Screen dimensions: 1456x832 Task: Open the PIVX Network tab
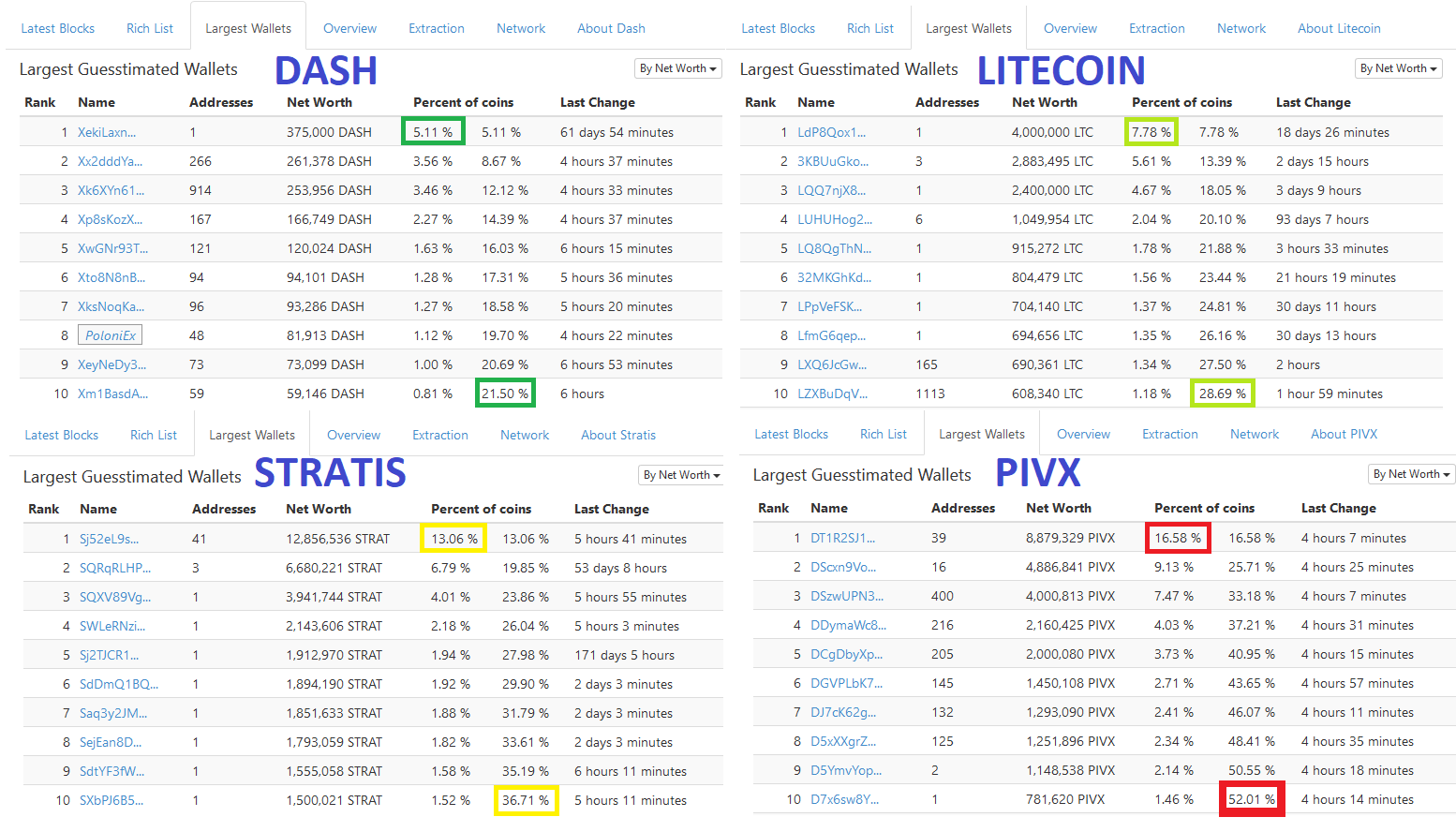point(1255,434)
